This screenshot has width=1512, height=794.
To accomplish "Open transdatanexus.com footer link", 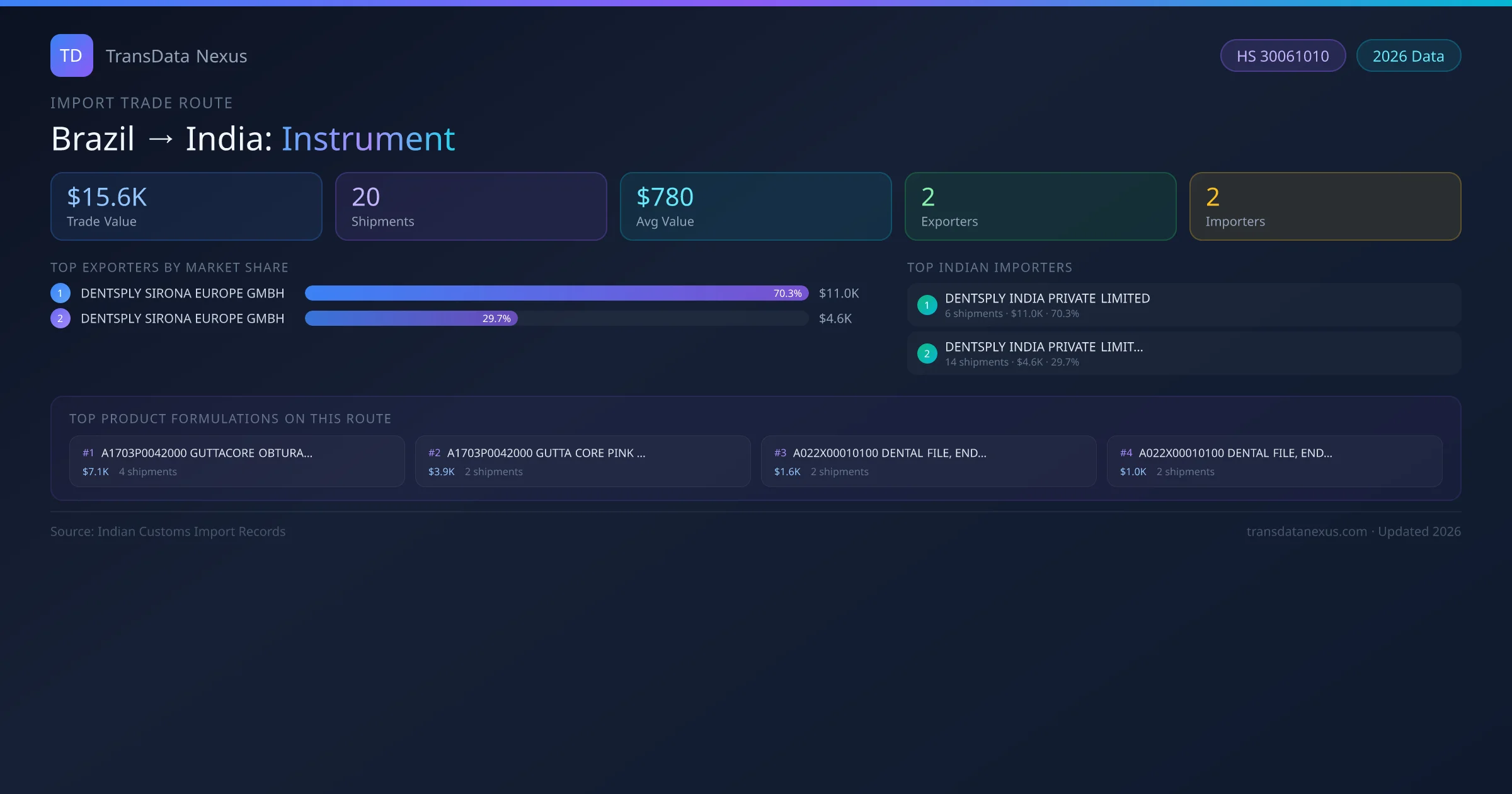I will [1306, 531].
